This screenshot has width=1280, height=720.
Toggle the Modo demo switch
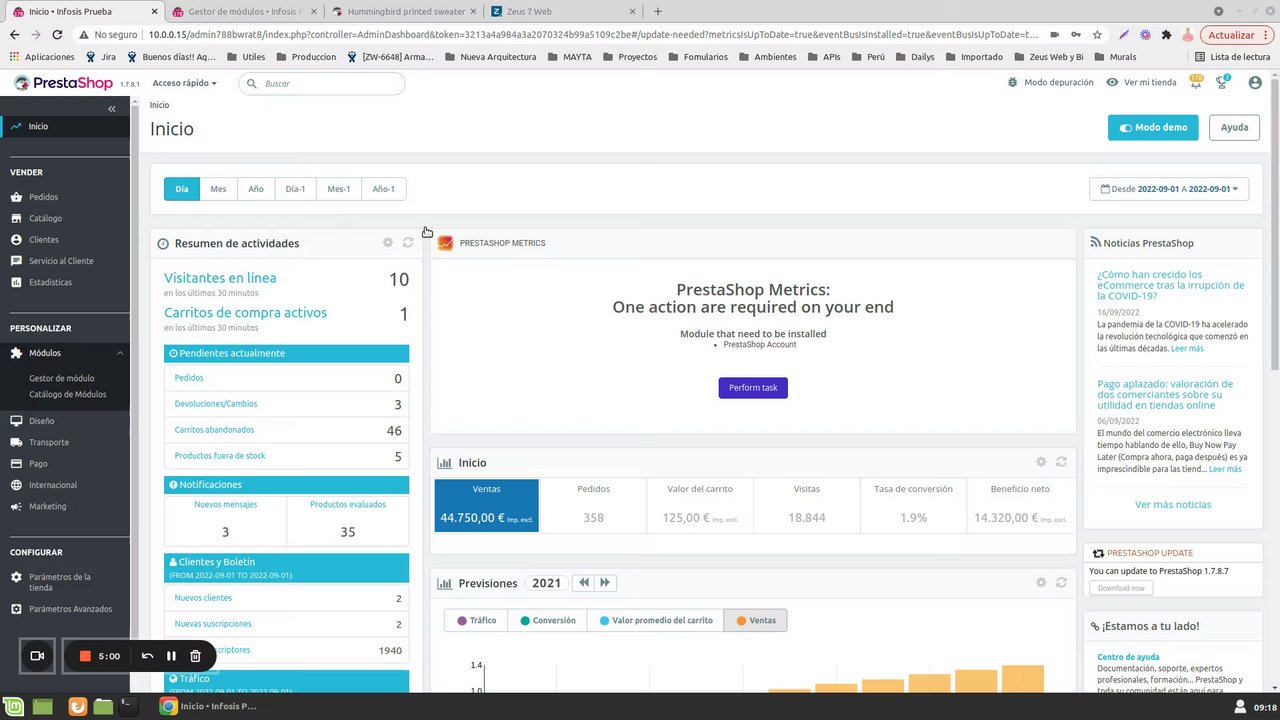(1153, 128)
